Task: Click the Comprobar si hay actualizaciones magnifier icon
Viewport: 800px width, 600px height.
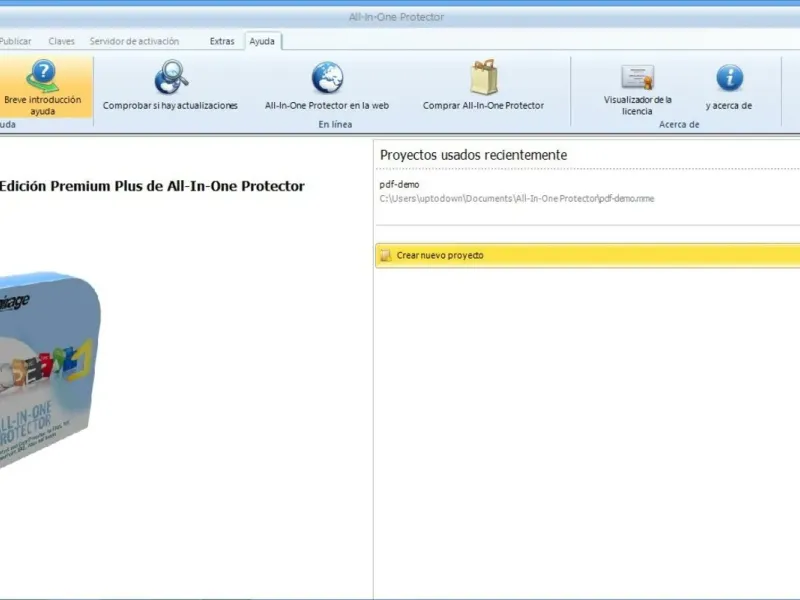Action: [x=171, y=77]
